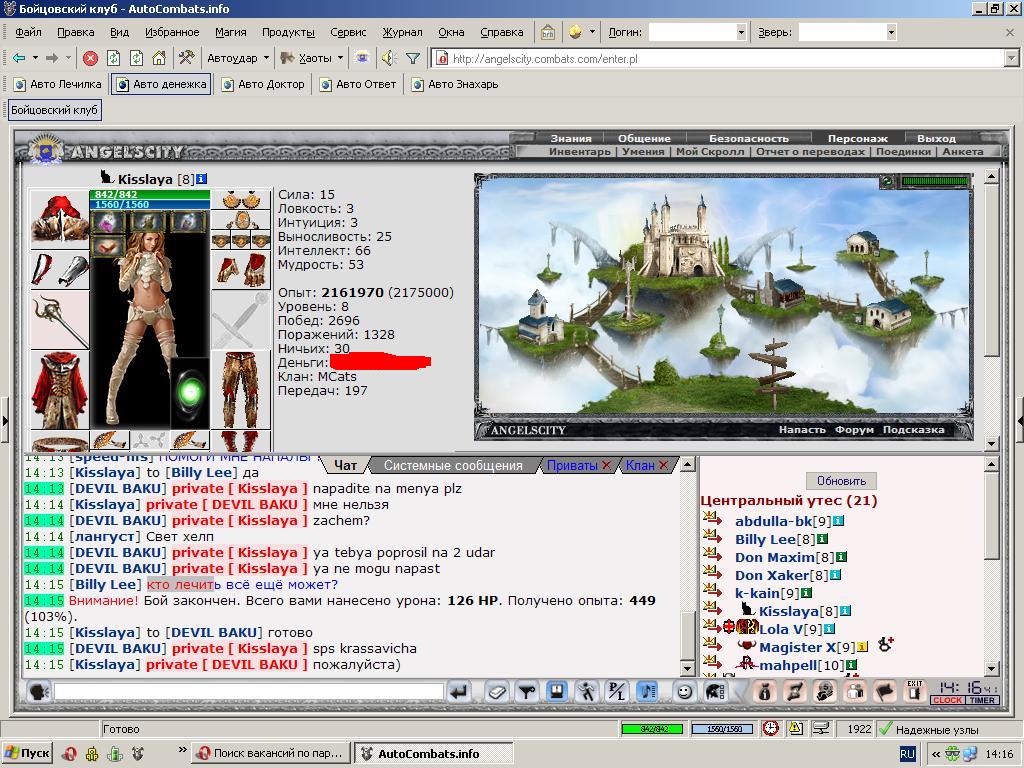The image size is (1024, 768).
Task: Toggle the Авто Лечилка button
Action: (x=57, y=84)
